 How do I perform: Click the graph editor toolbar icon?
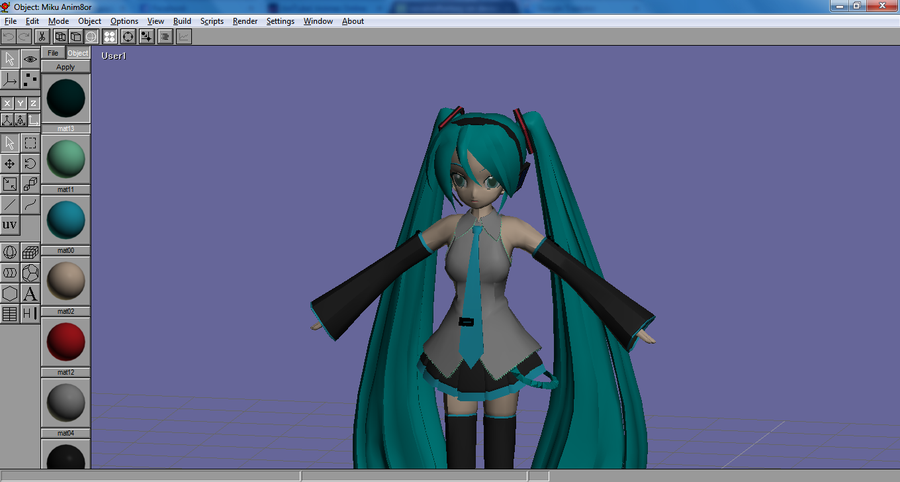(183, 37)
